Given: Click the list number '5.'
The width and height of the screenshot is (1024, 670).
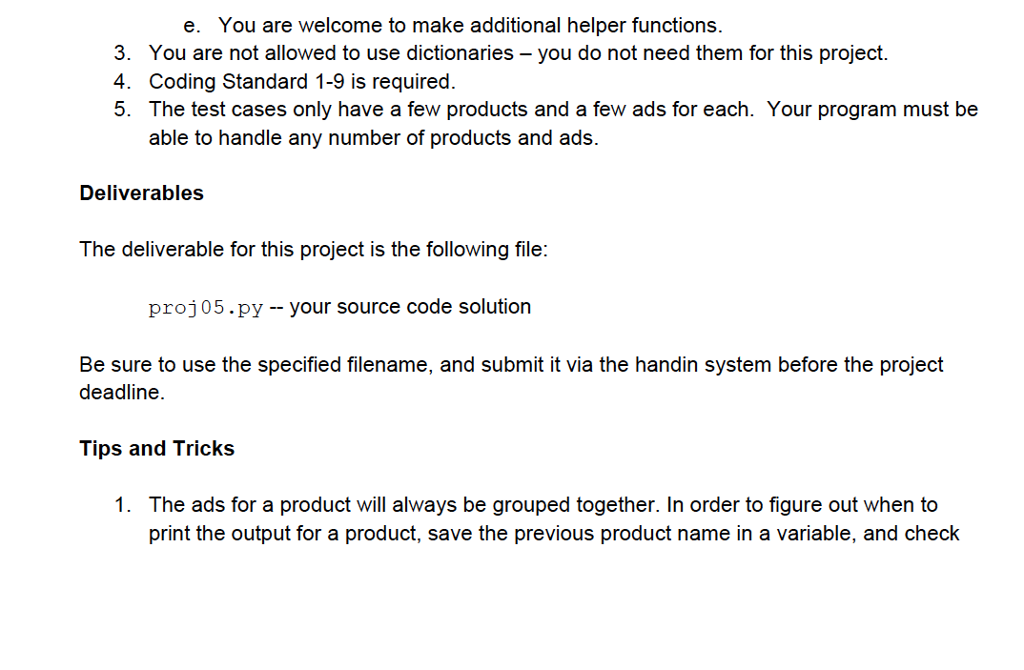Looking at the screenshot, I should tap(122, 109).
